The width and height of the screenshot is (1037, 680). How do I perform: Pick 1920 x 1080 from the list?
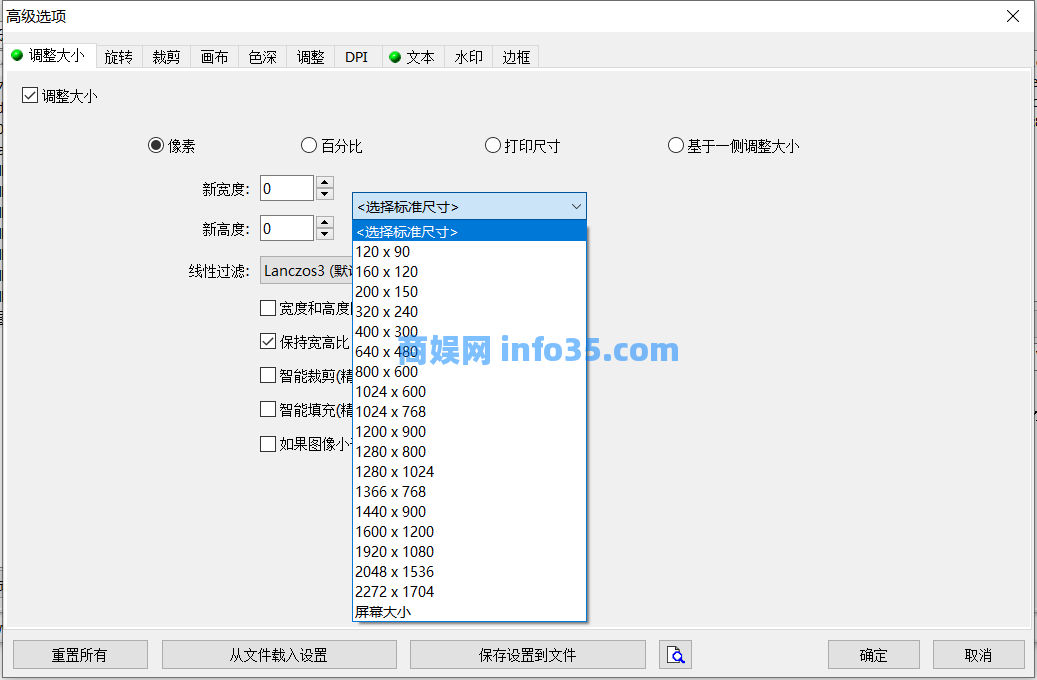[394, 551]
